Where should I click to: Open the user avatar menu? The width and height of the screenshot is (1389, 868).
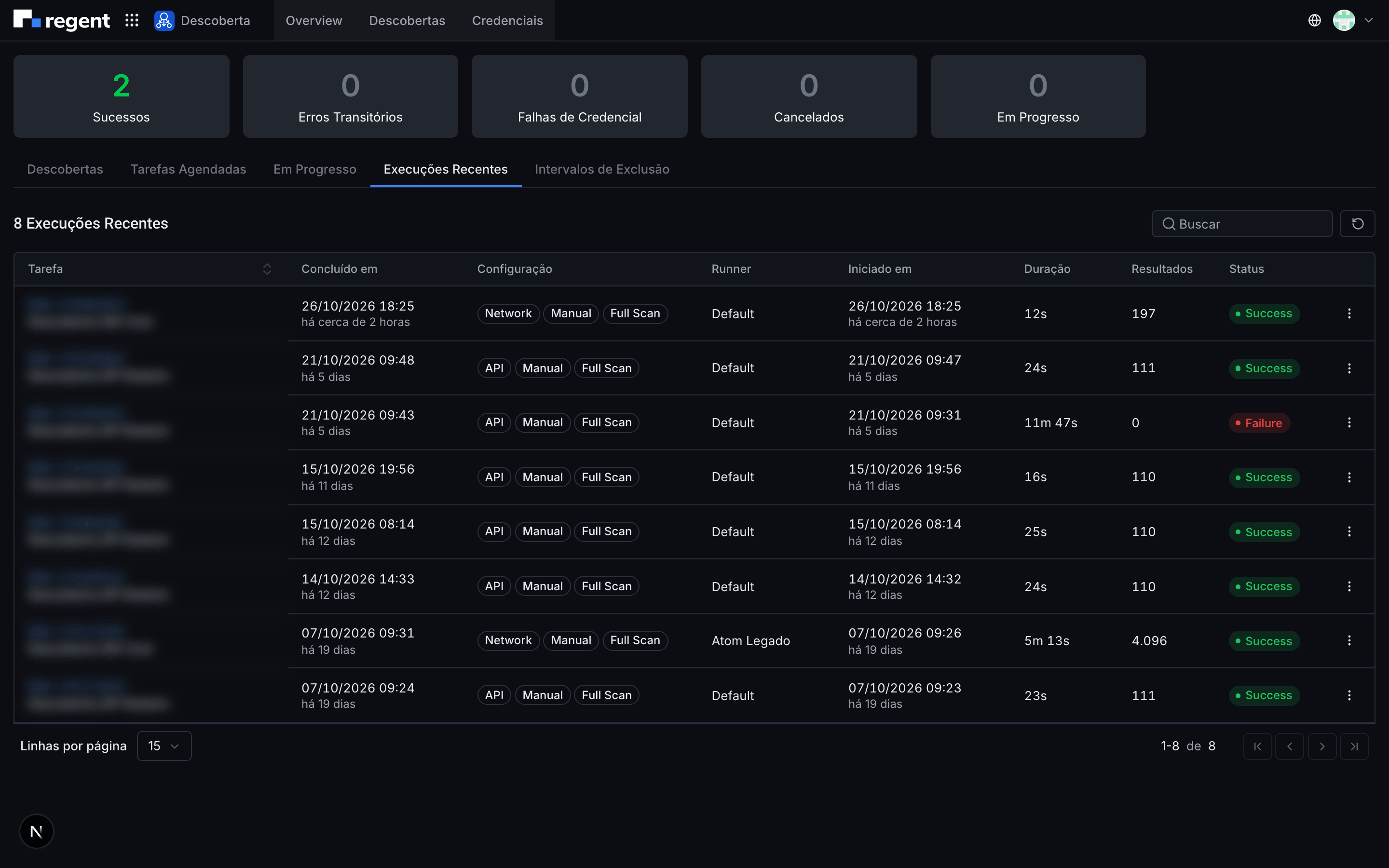tap(1344, 21)
